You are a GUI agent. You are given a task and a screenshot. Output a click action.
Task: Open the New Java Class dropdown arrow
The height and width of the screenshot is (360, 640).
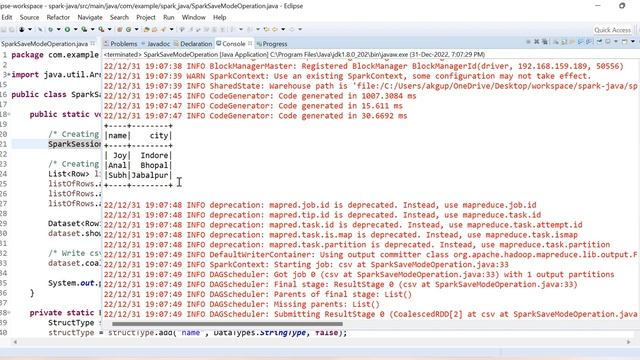click(x=136, y=29)
